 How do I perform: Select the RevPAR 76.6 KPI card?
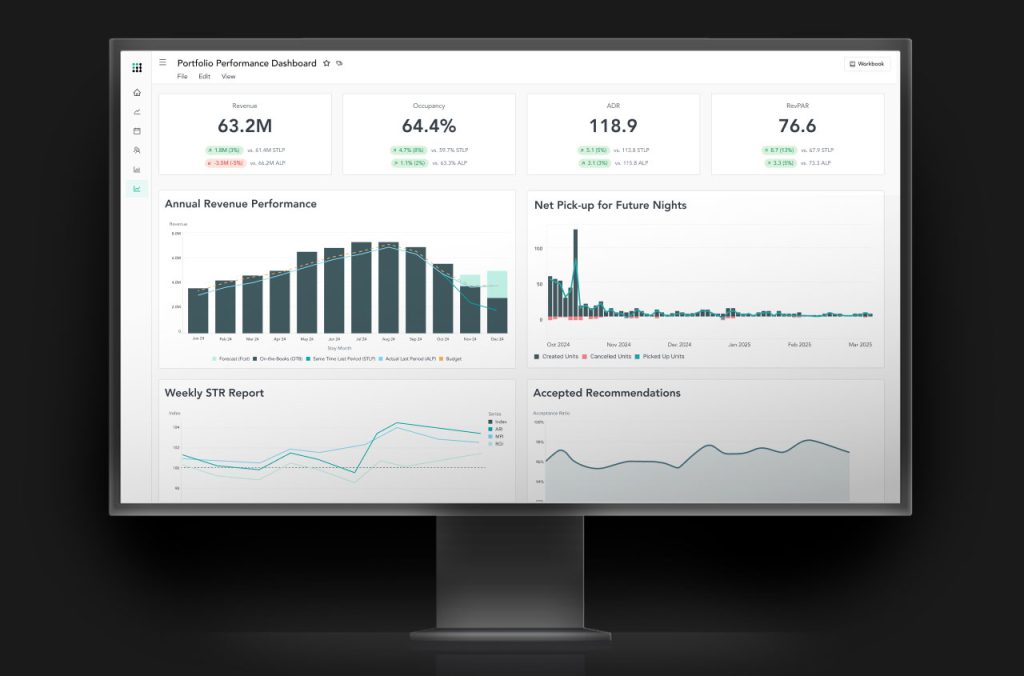point(797,133)
